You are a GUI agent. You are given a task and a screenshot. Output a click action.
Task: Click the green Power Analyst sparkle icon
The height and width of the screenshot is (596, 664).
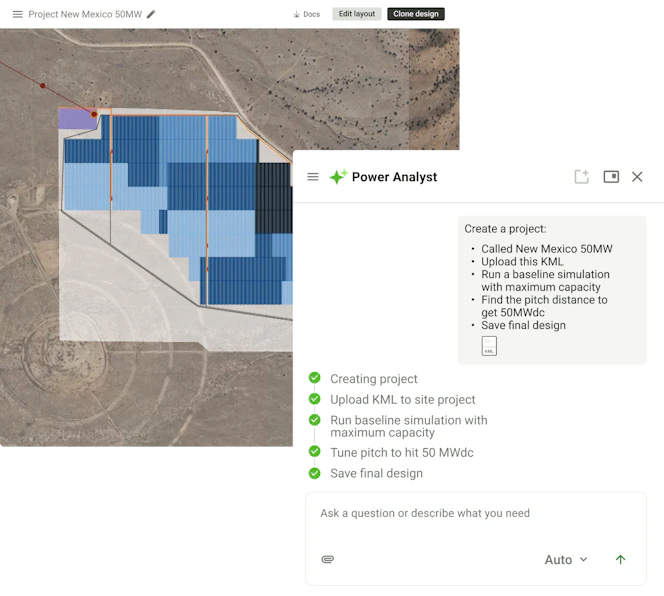[338, 176]
